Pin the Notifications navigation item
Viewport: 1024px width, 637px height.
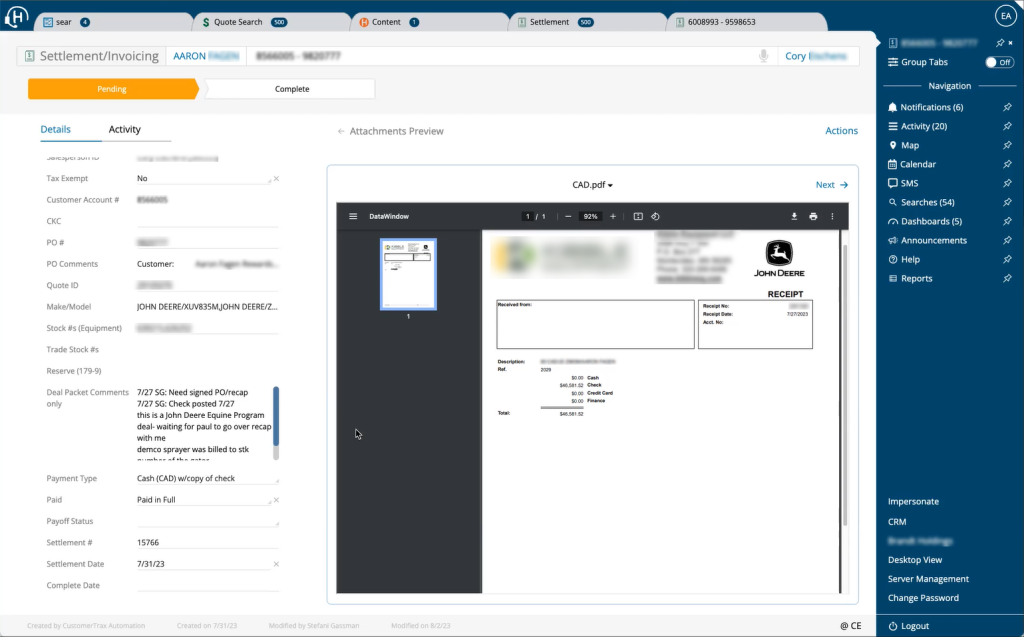pos(1007,107)
